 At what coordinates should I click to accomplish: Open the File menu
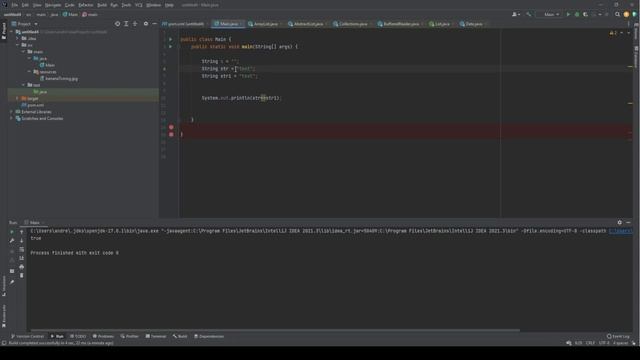[15, 5]
